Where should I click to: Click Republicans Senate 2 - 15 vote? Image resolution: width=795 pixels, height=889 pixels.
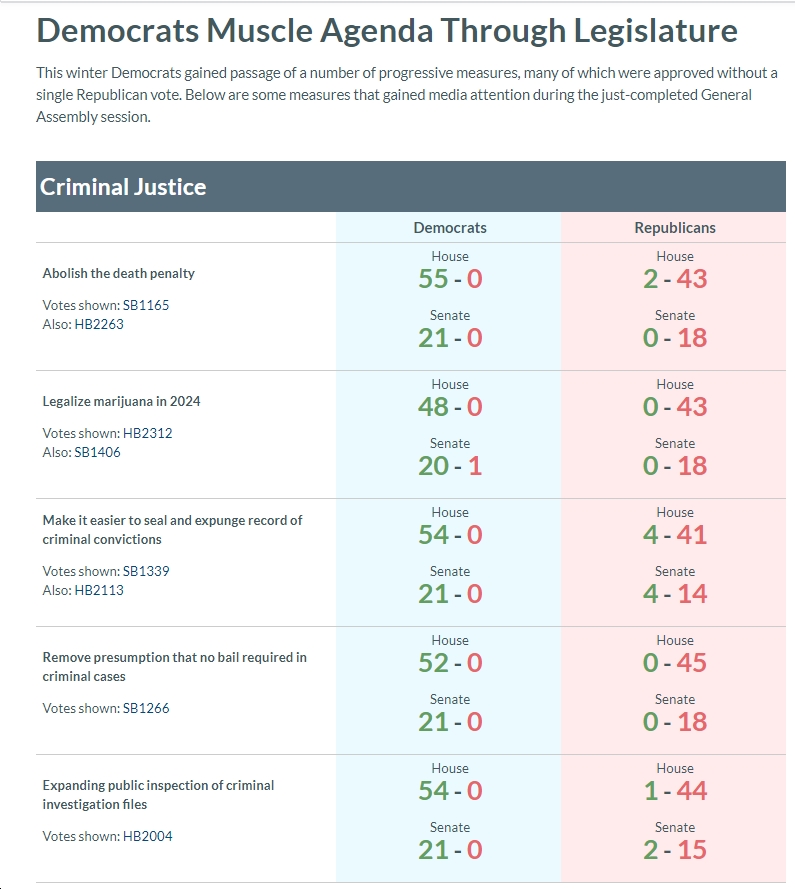point(675,849)
